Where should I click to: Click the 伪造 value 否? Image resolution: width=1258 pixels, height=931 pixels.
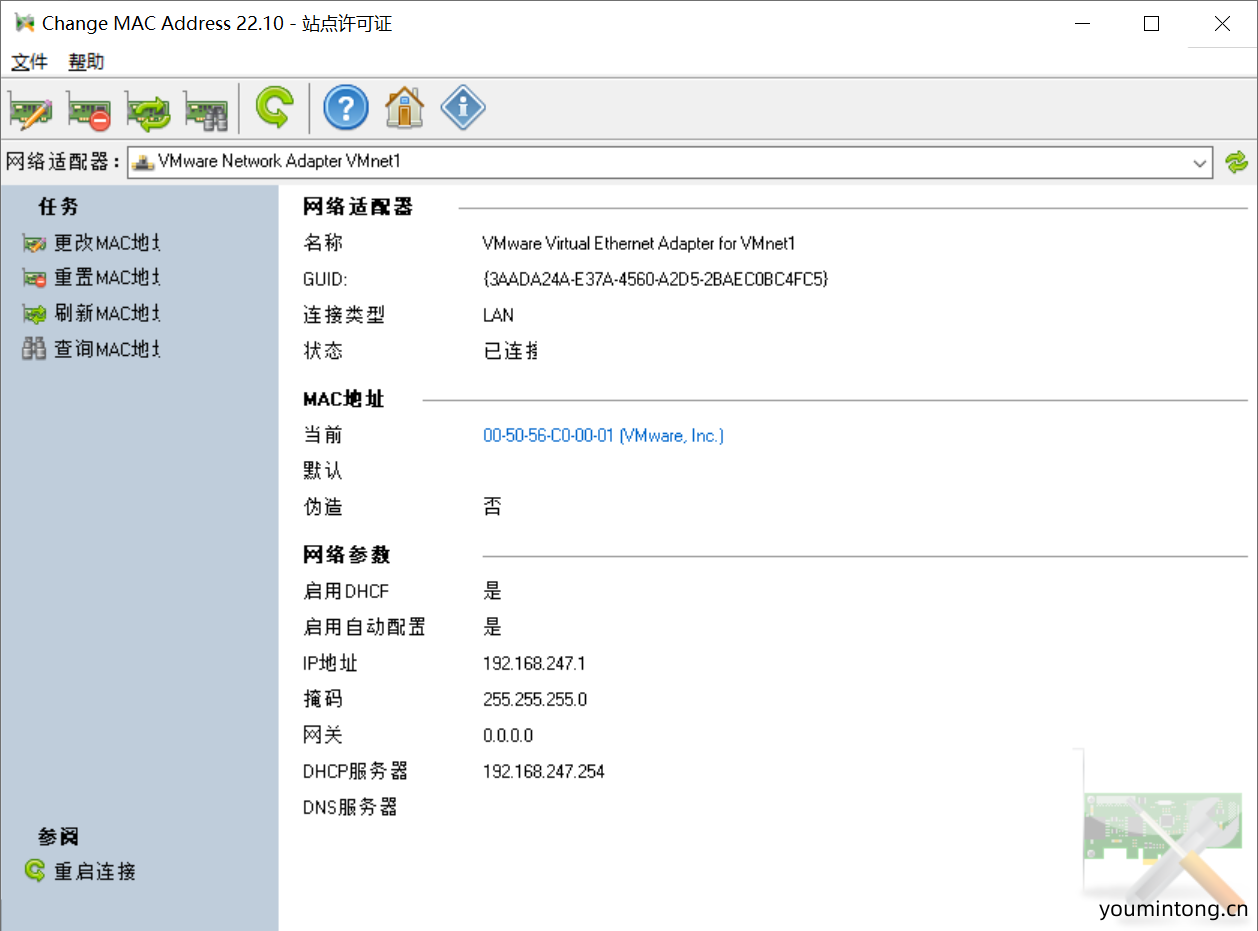coord(492,507)
